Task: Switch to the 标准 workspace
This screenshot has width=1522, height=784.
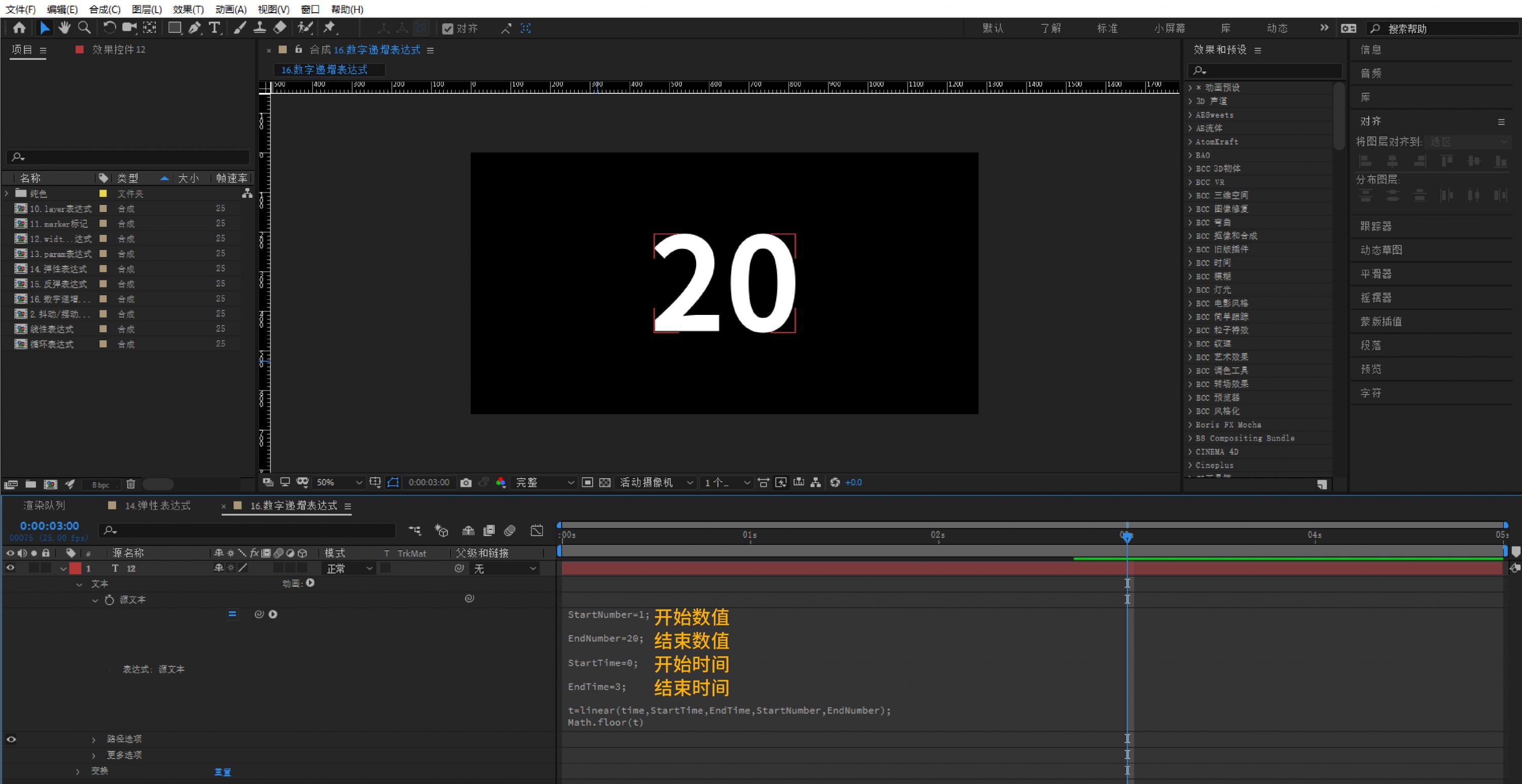Action: click(x=1106, y=28)
